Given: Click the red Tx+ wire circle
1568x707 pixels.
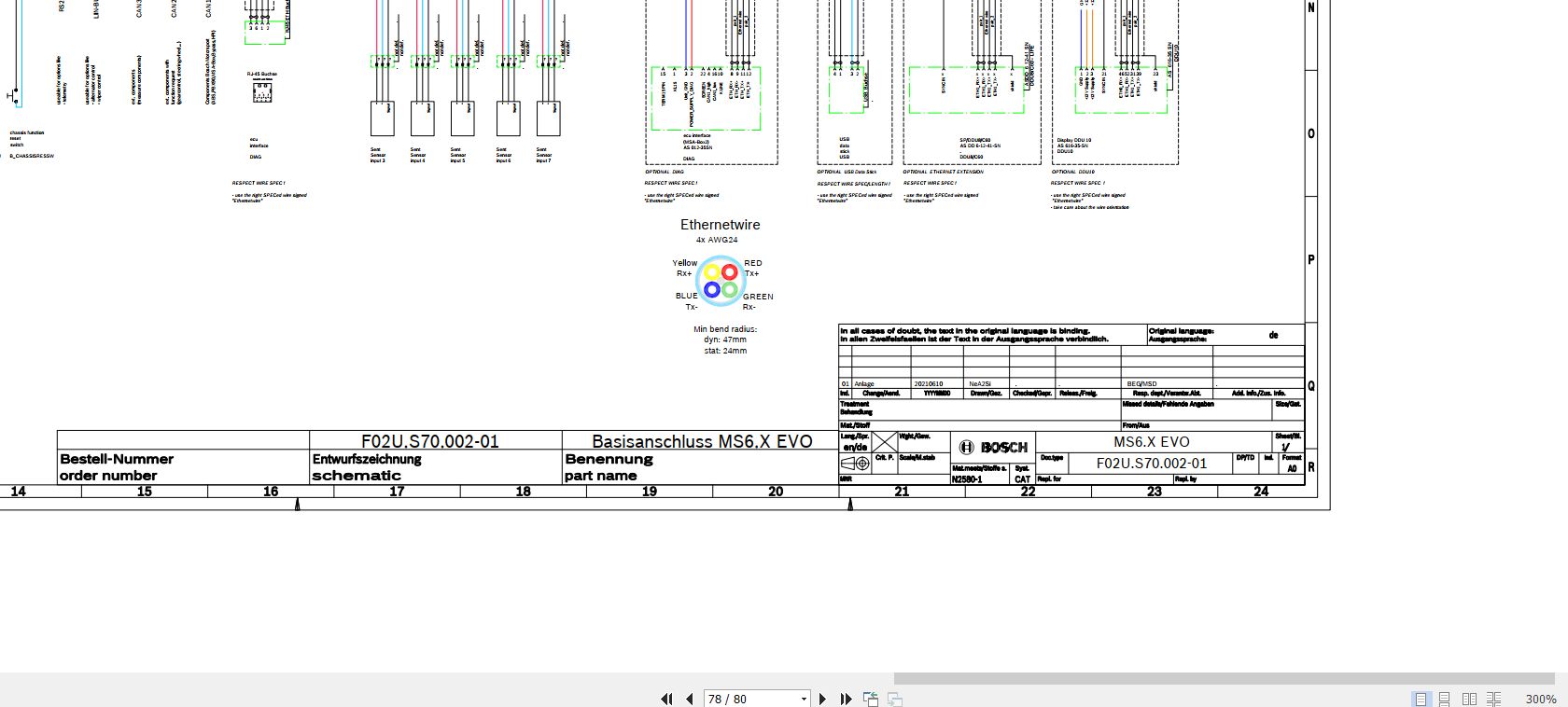Looking at the screenshot, I should point(729,272).
